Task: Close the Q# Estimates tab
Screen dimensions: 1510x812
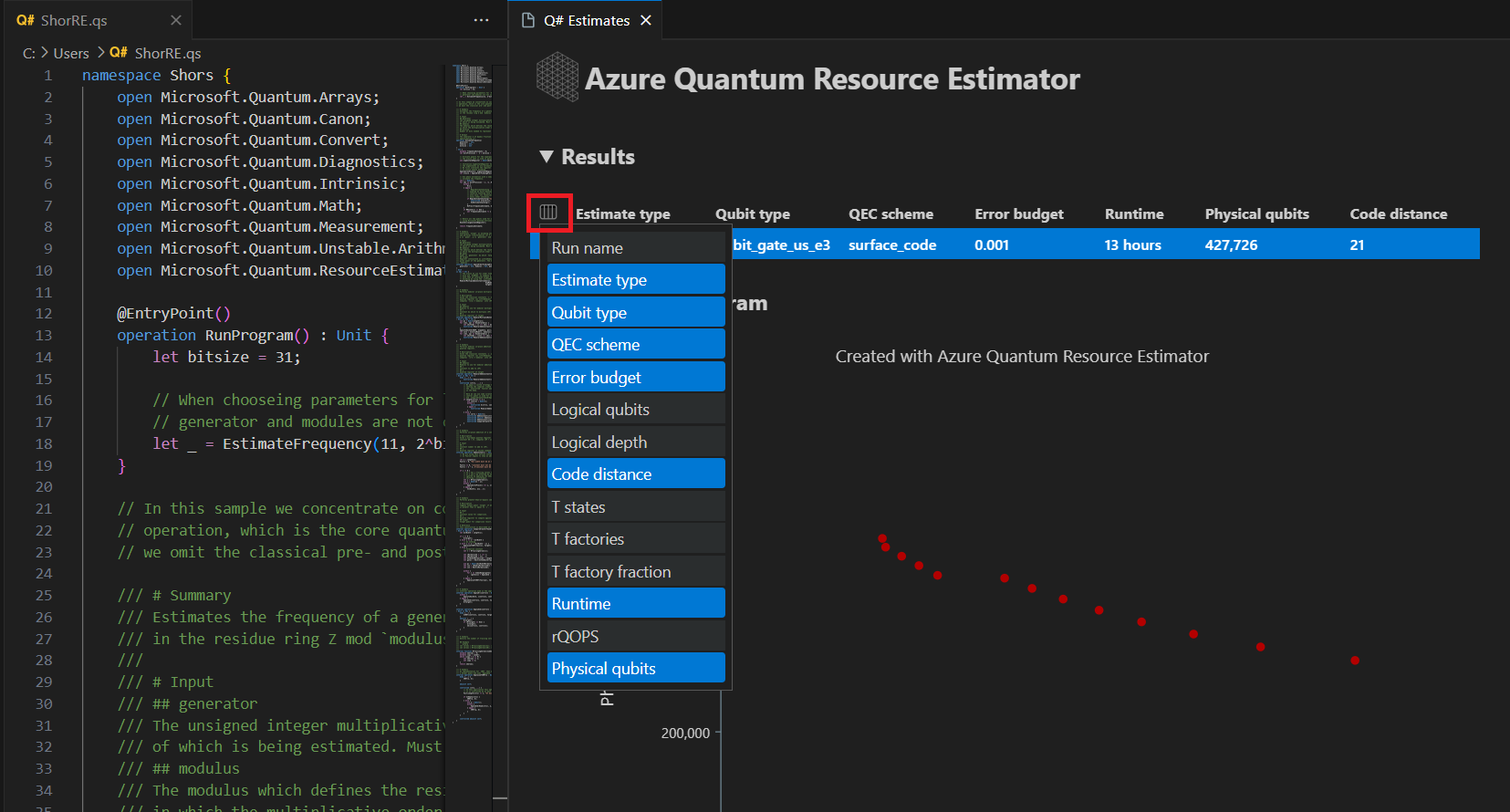Action: point(646,20)
